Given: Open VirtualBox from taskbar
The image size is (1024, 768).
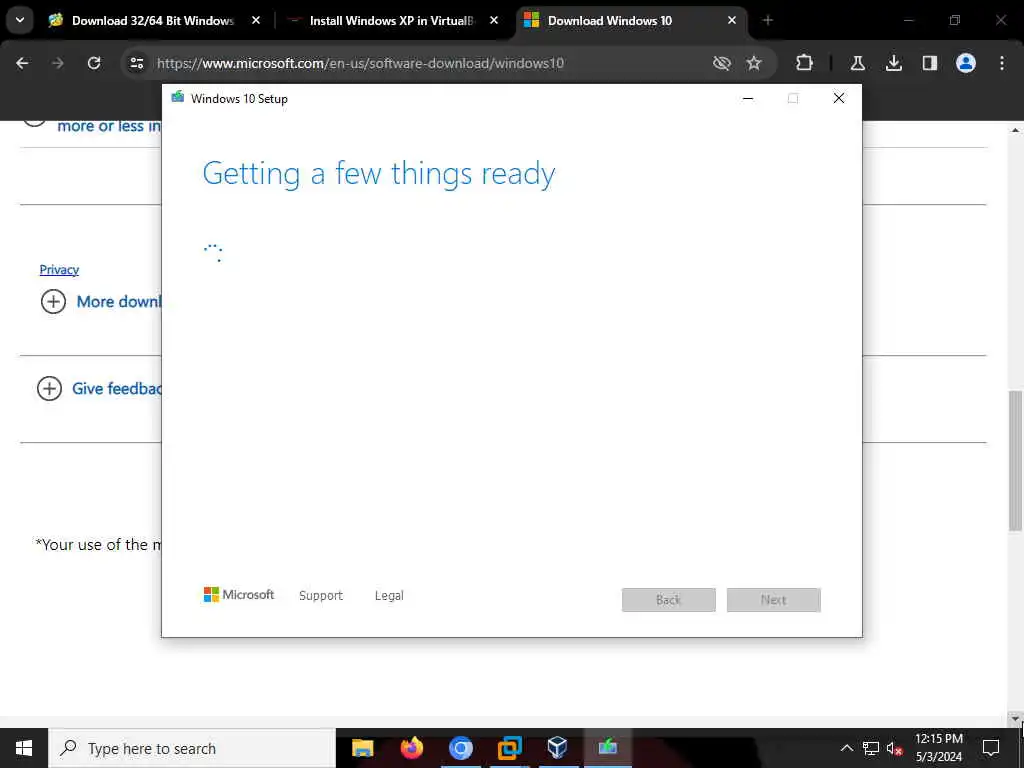Looking at the screenshot, I should pyautogui.click(x=558, y=748).
